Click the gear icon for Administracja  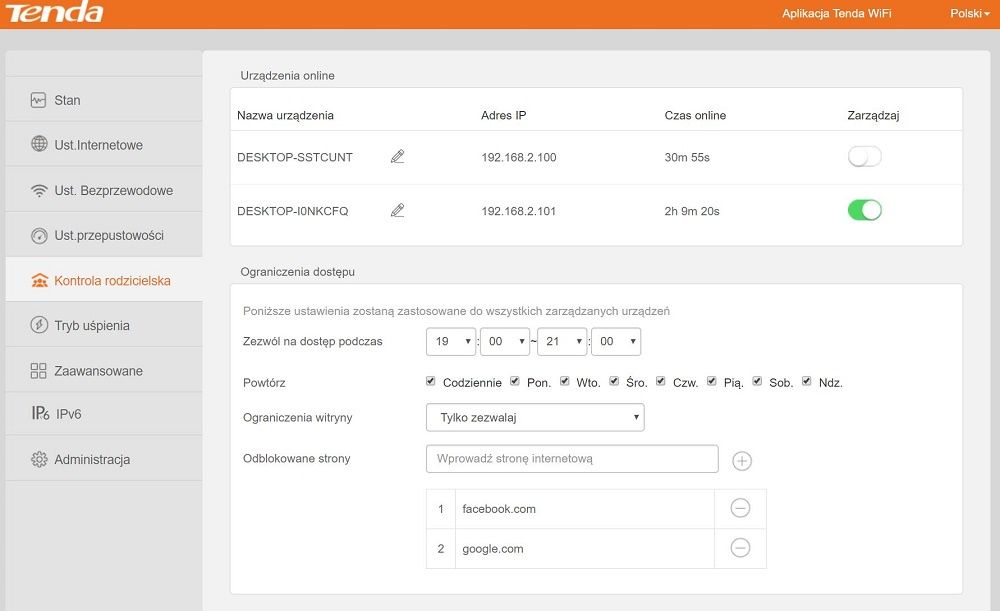(x=39, y=459)
